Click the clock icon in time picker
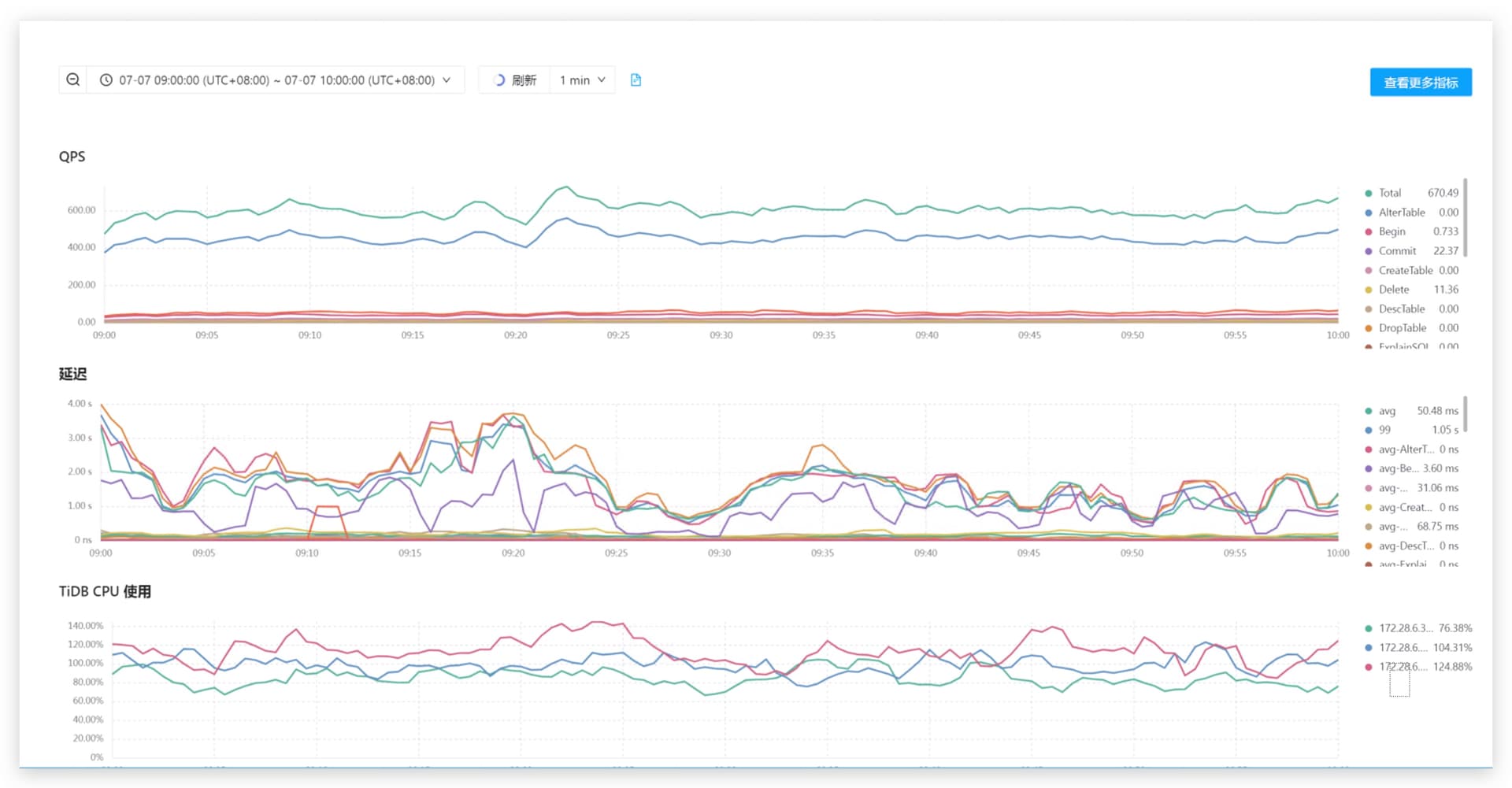This screenshot has height=788, width=1512. pos(106,80)
